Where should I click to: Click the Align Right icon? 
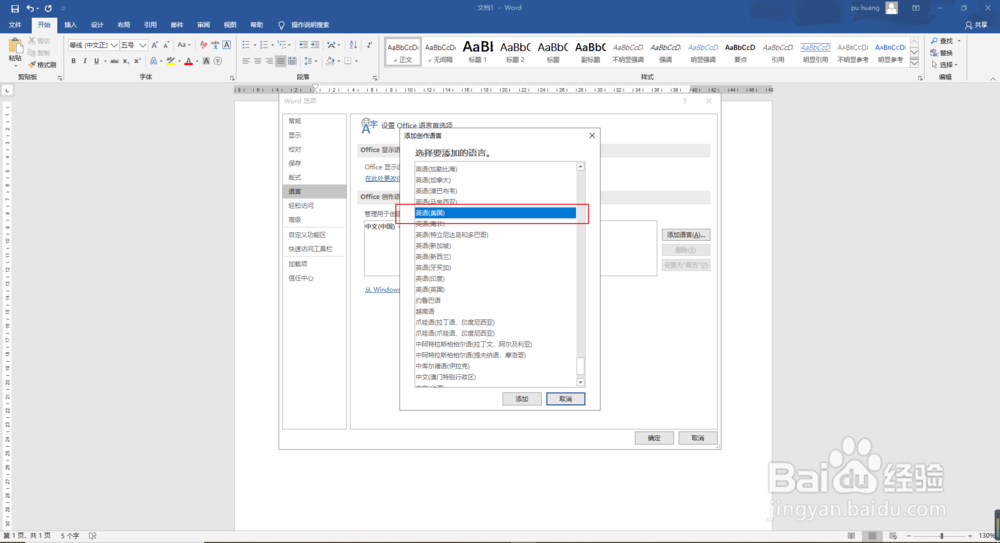[x=269, y=61]
